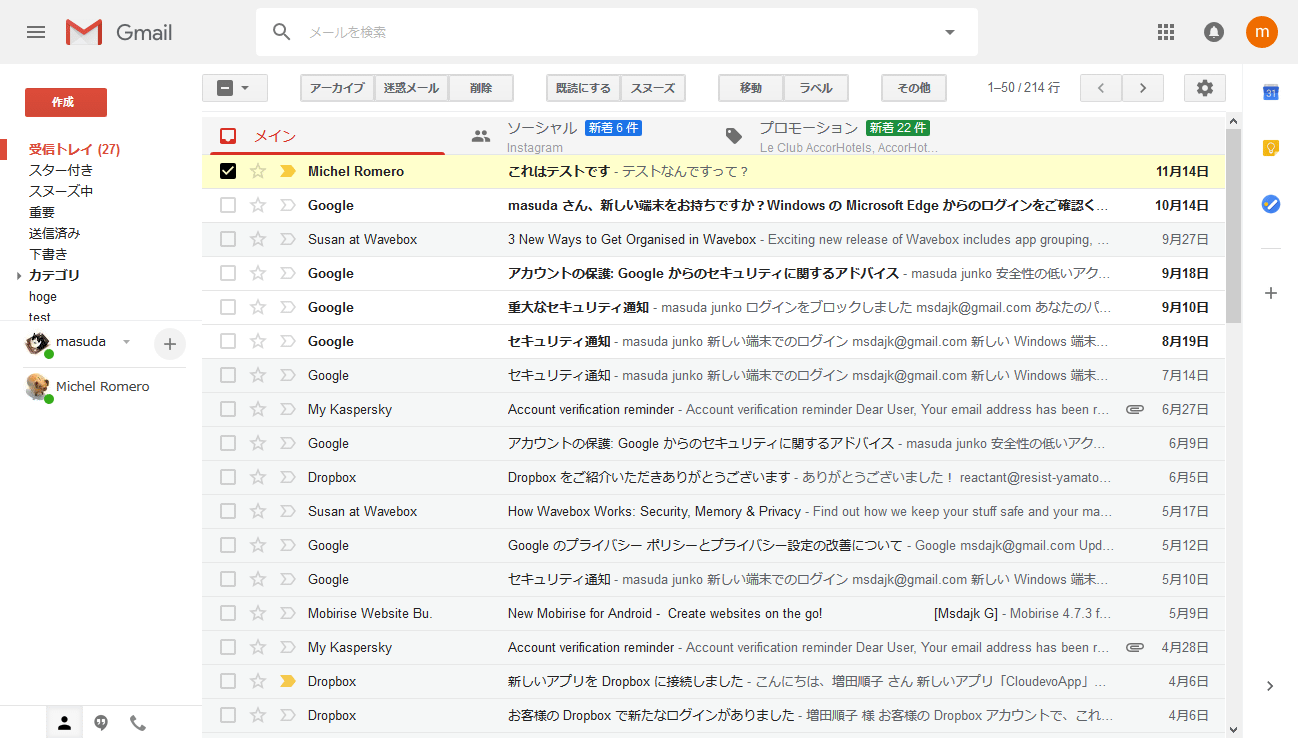Select the Google 10月14日 email checkbox
Screen dimensions: 1298x738
click(228, 205)
